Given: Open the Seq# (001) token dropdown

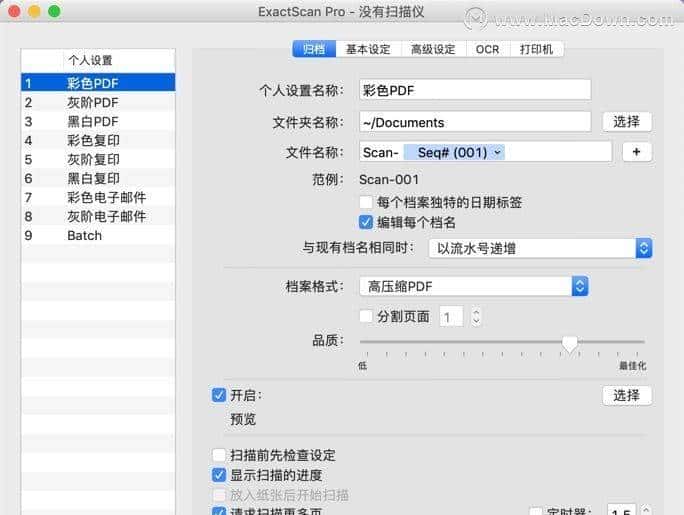Looking at the screenshot, I should click(454, 152).
